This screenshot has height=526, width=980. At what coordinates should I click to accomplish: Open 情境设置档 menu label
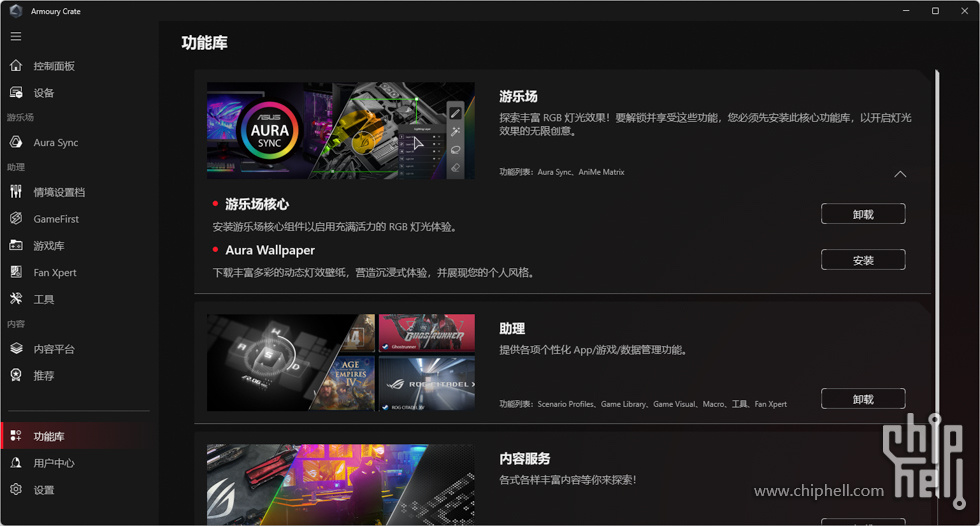coord(59,192)
